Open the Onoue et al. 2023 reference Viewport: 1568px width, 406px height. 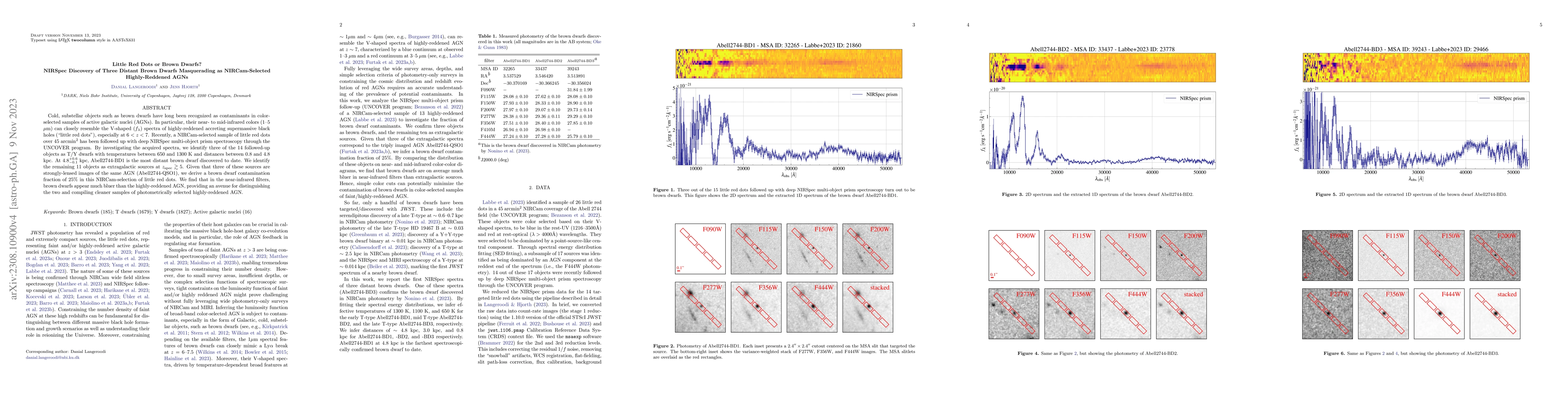[76, 259]
